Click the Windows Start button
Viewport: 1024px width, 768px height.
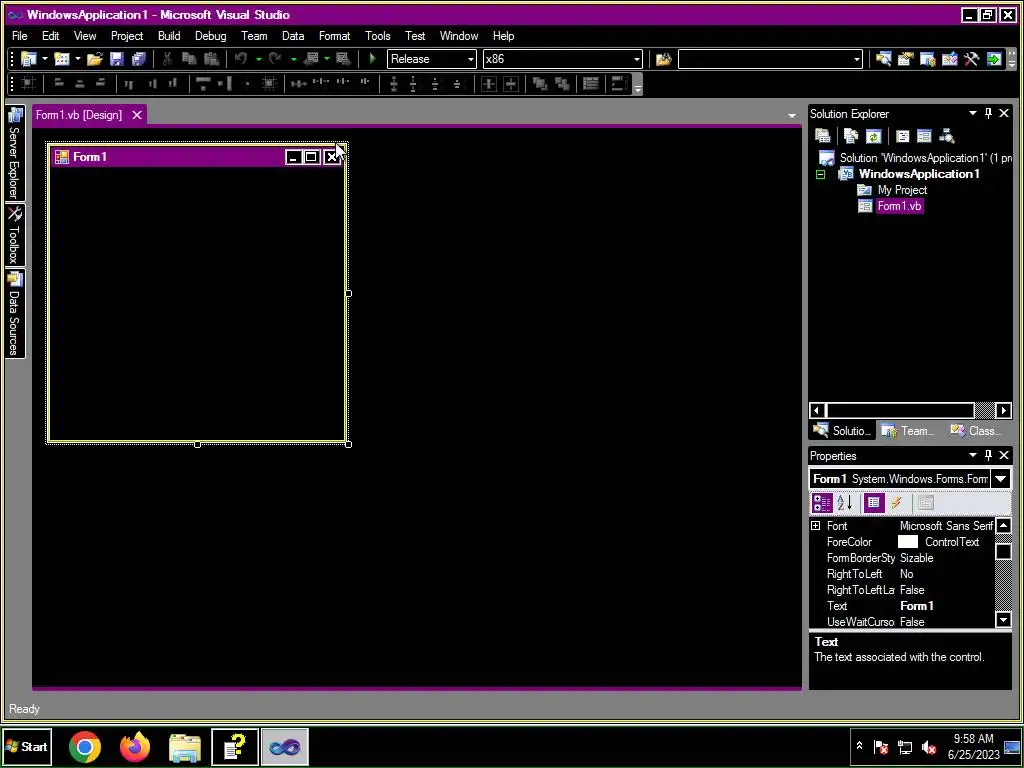pos(27,746)
